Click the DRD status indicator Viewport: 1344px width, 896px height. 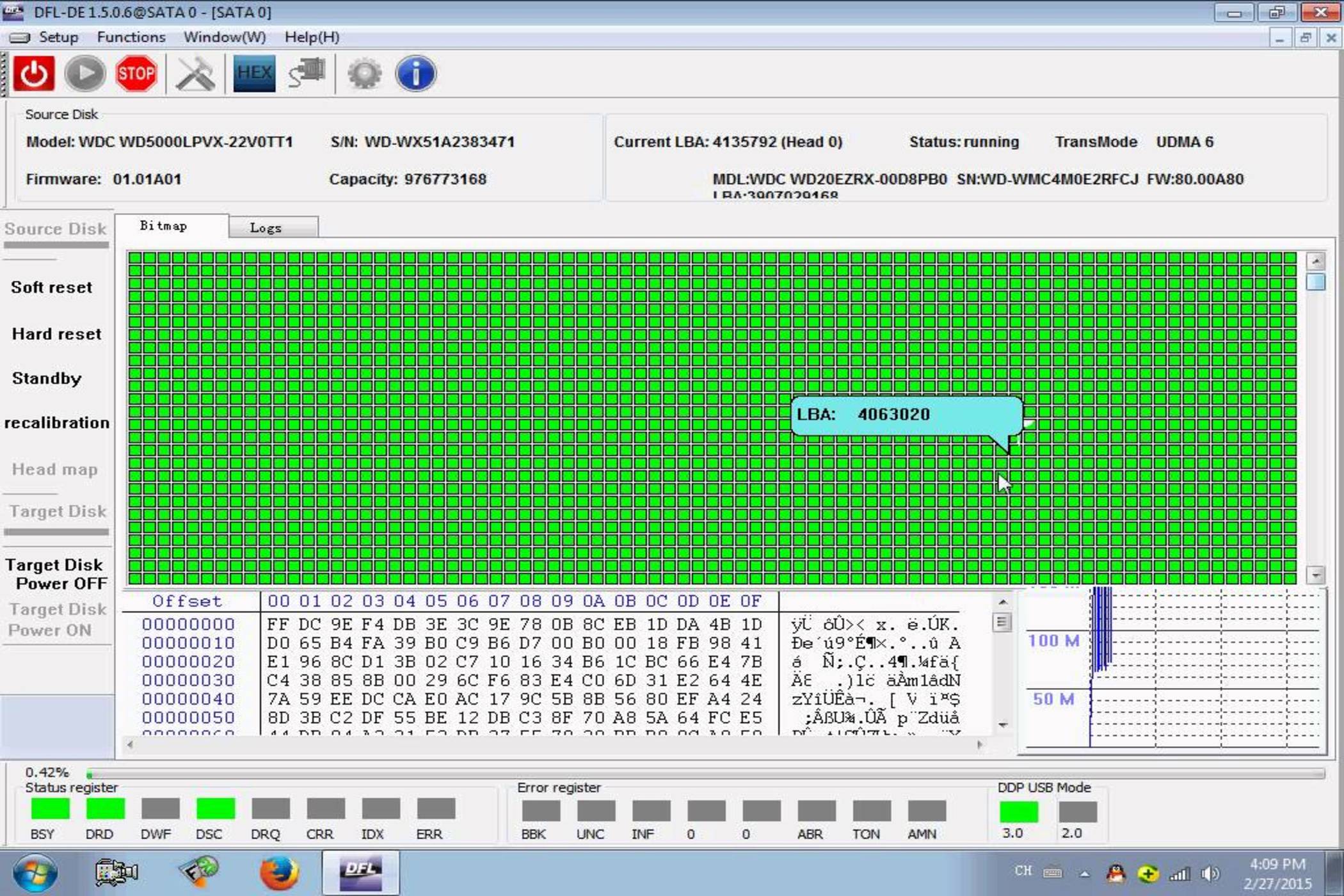point(105,808)
